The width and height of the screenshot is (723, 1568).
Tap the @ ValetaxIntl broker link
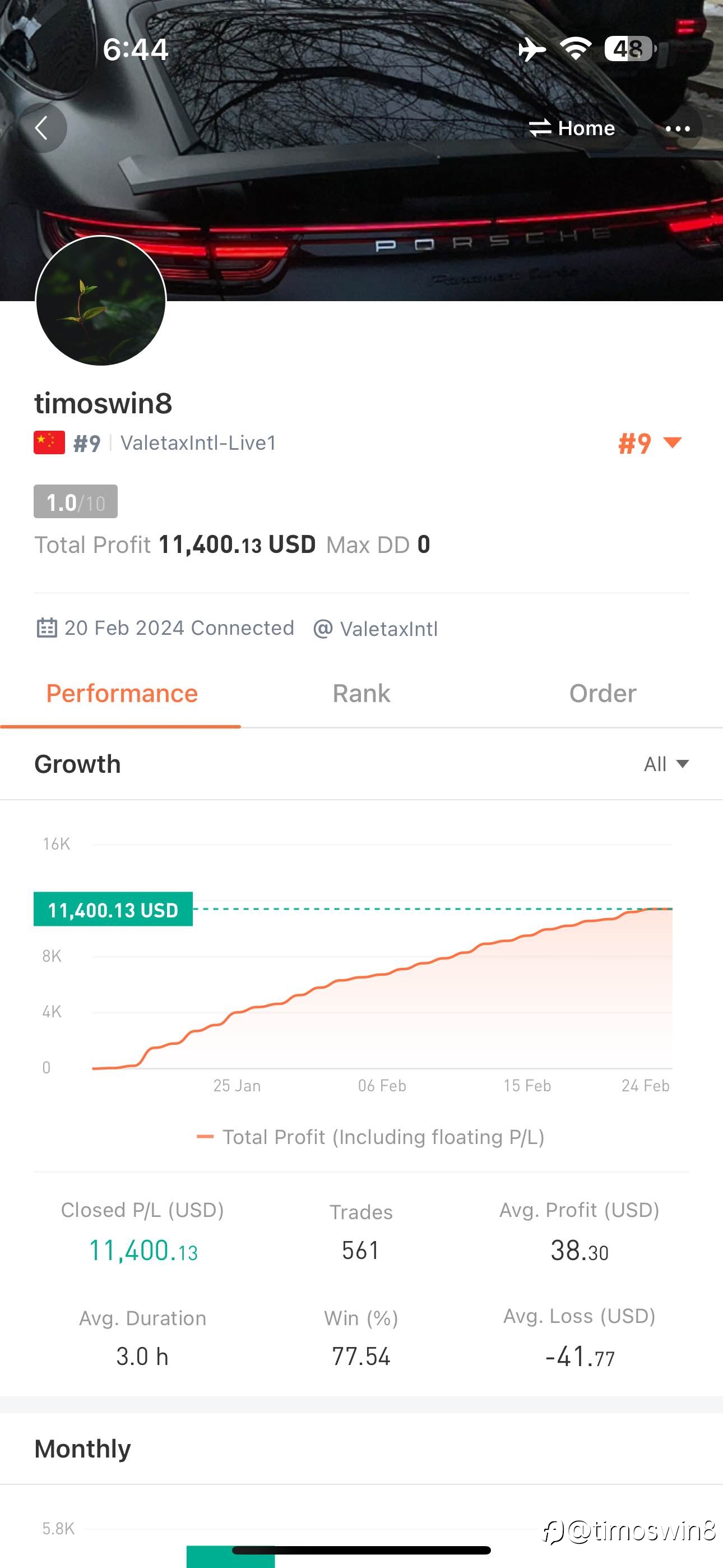click(x=376, y=629)
